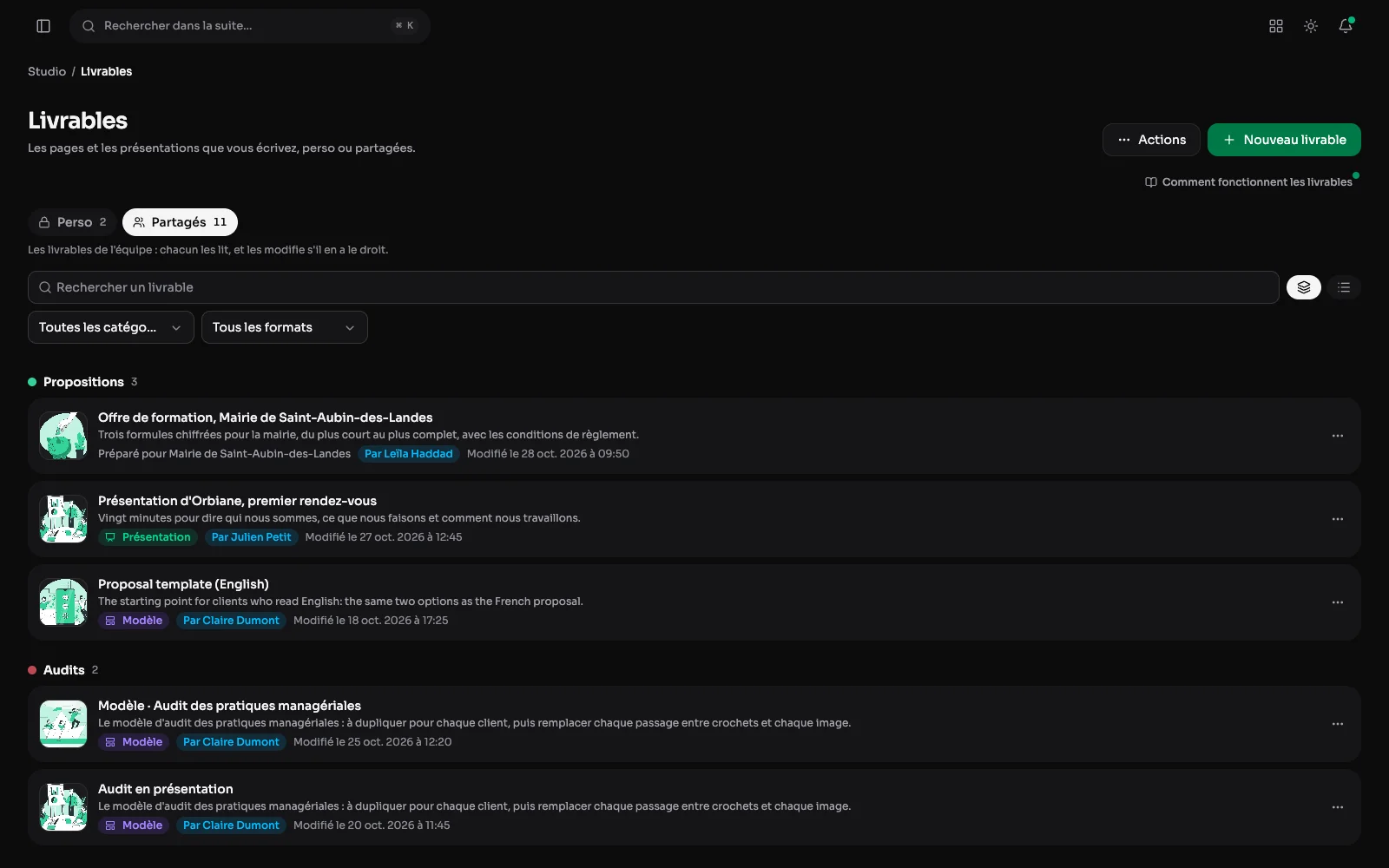The height and width of the screenshot is (868, 1389).
Task: Open the Toutes les catégories dropdown
Action: [111, 327]
